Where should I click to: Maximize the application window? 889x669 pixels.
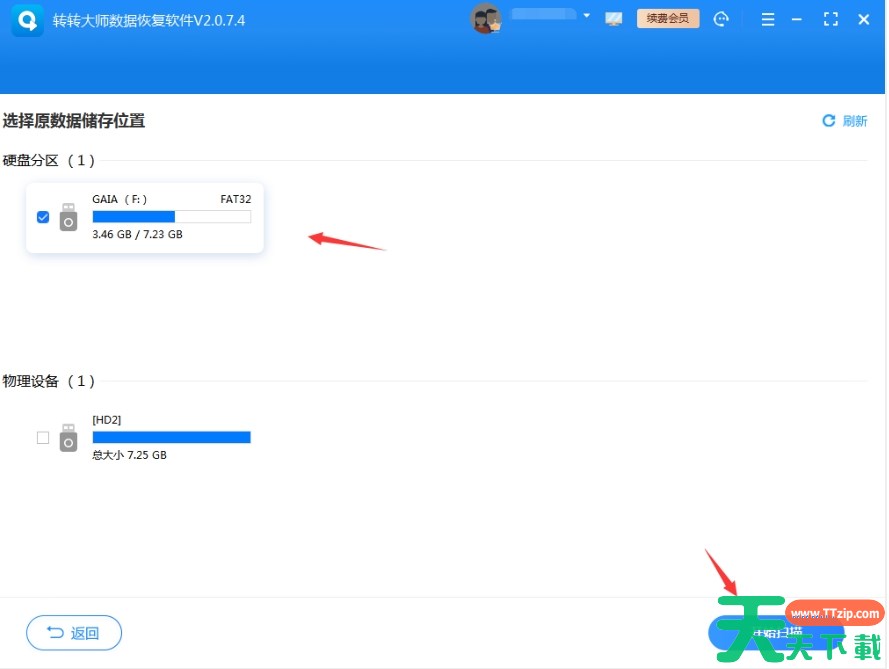click(x=831, y=19)
